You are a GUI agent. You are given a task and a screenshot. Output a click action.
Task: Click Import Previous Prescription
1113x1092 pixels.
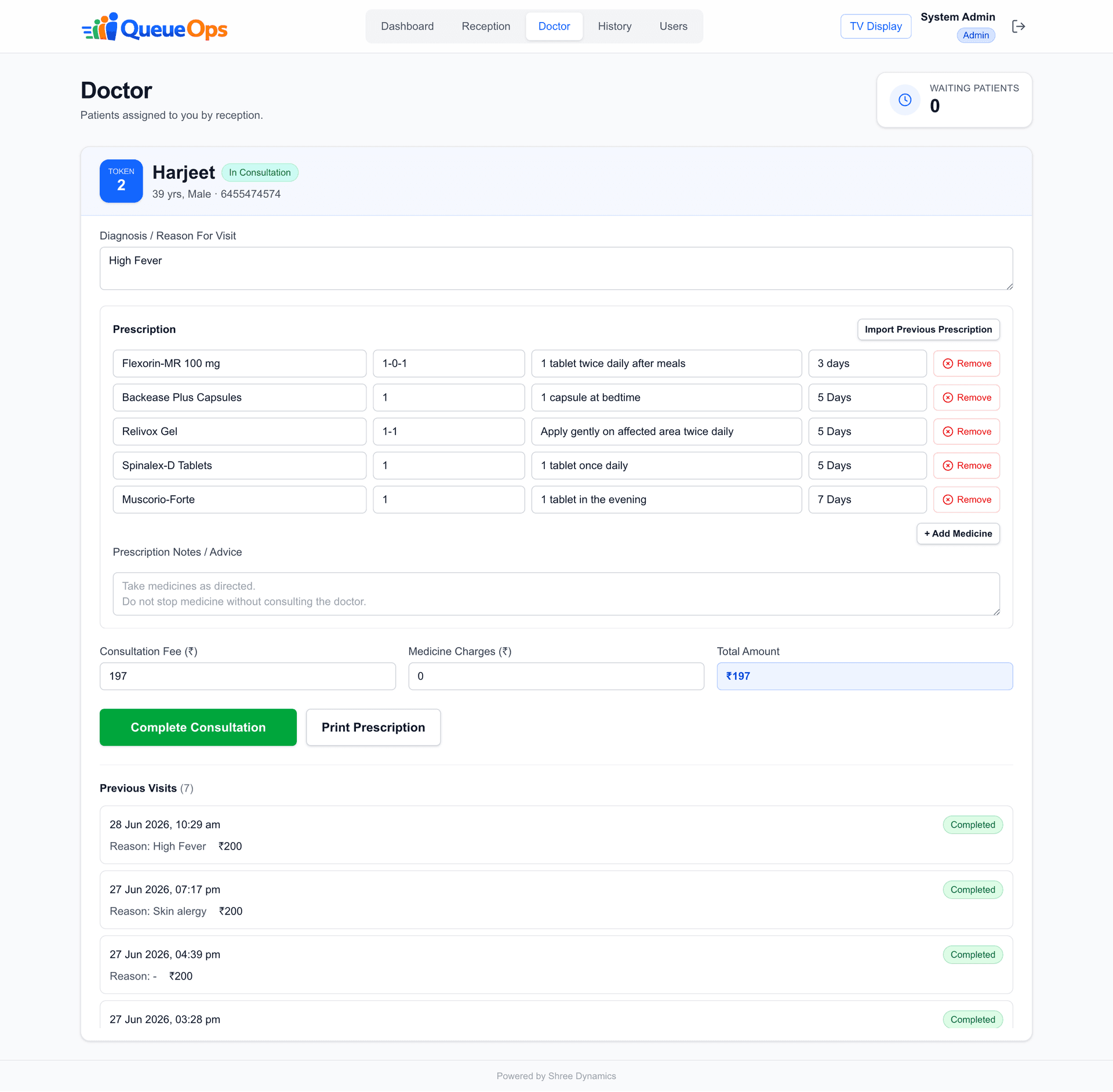click(928, 329)
